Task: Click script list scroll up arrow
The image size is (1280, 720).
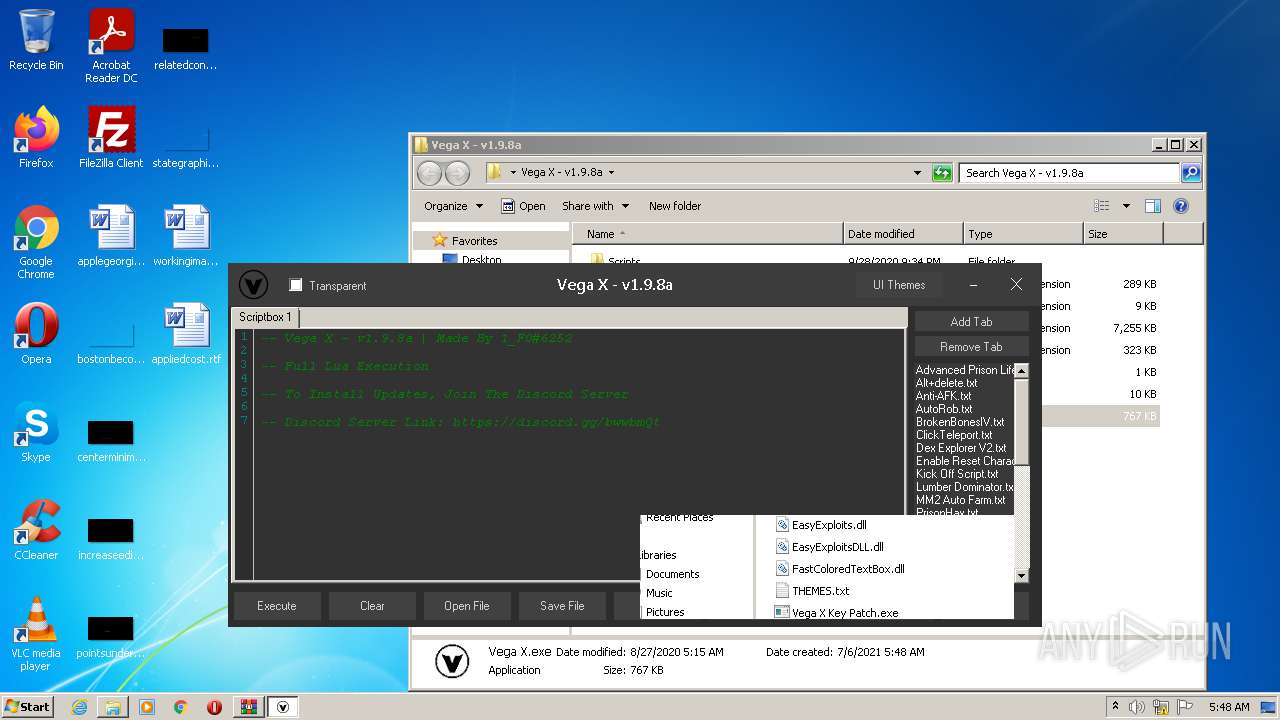Action: (x=1021, y=370)
